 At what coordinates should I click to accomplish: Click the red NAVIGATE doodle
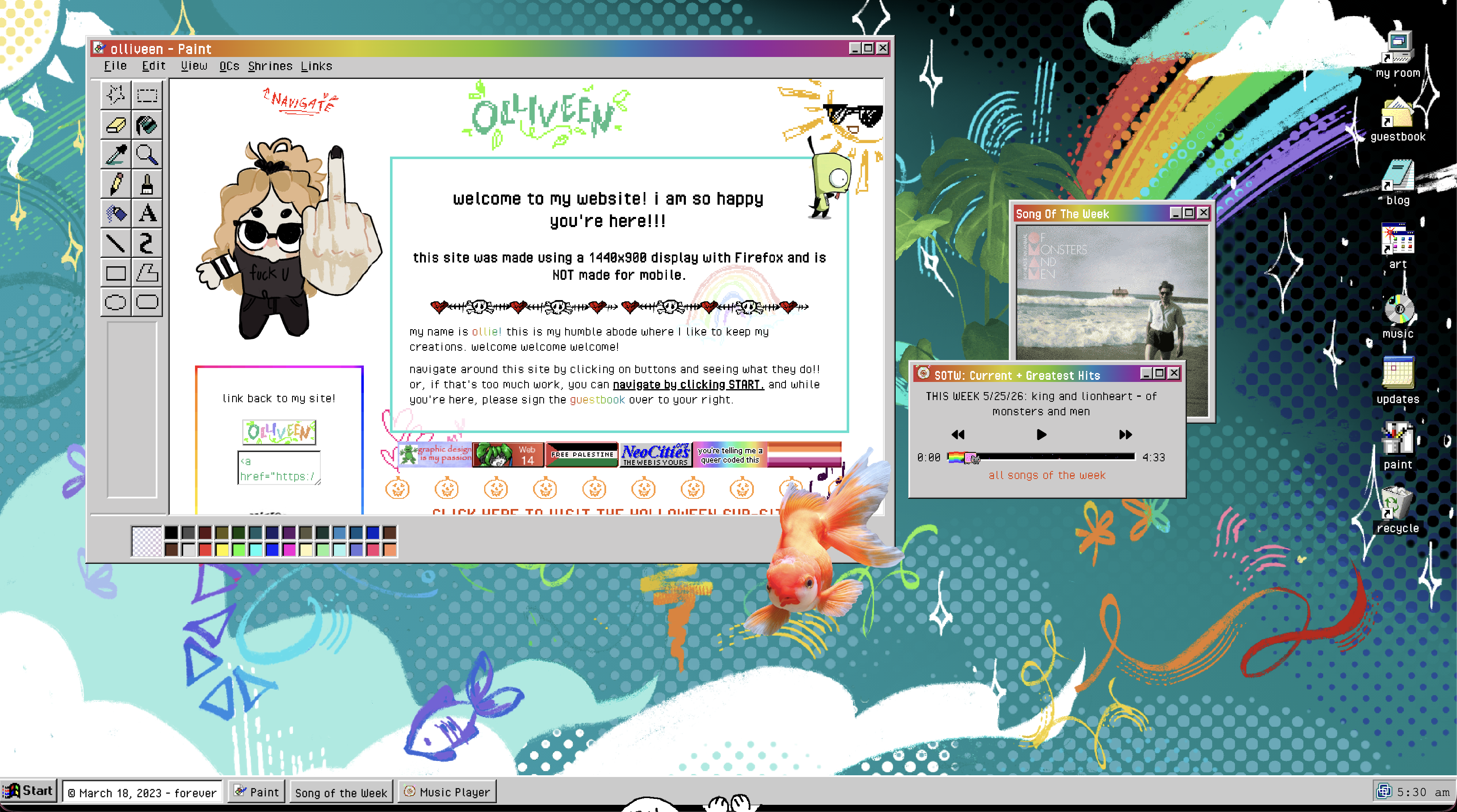pos(301,102)
